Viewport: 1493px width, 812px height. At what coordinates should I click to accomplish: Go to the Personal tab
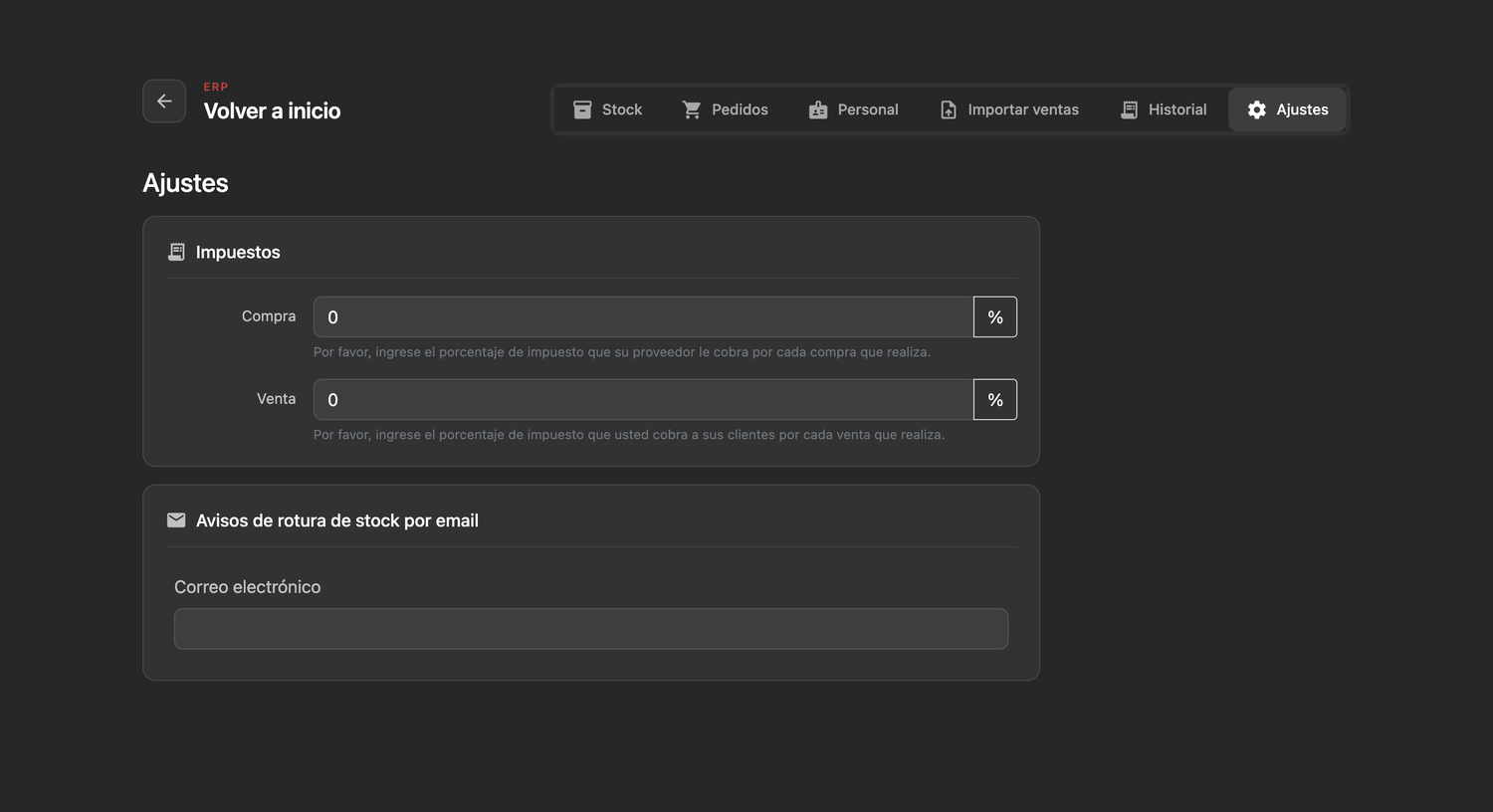[x=854, y=109]
